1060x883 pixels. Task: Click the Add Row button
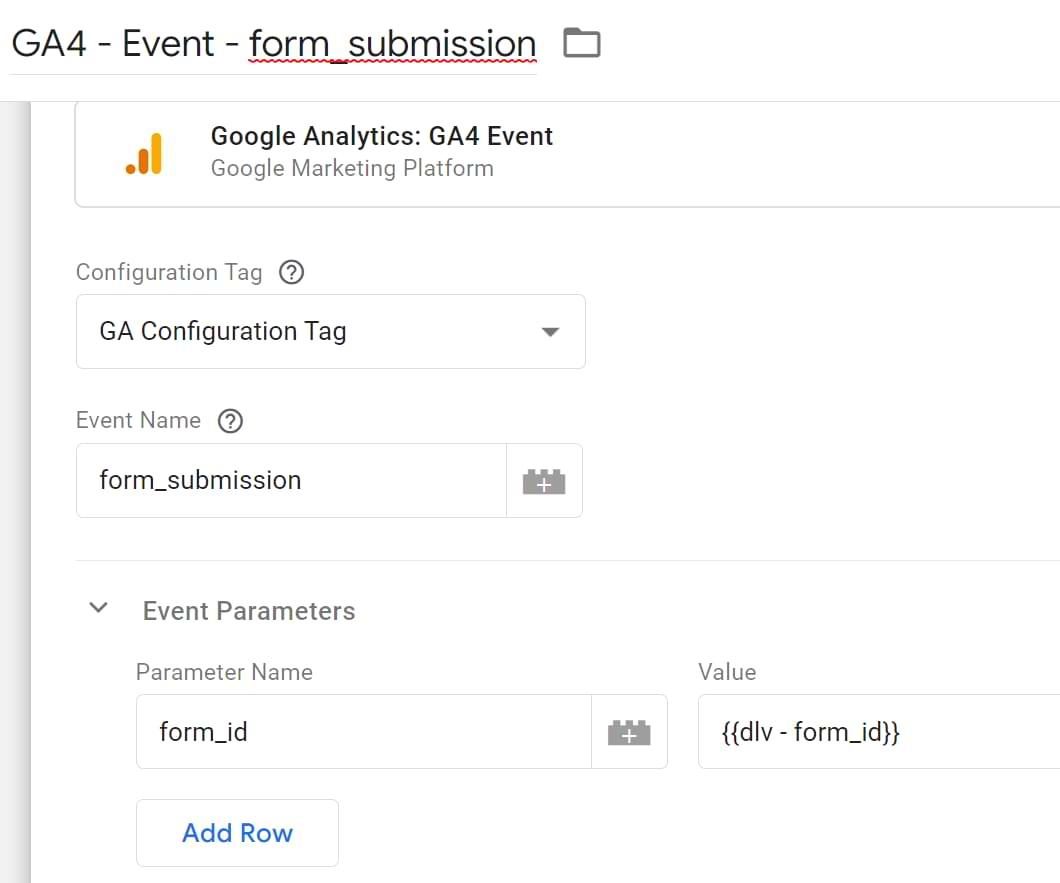[x=237, y=833]
